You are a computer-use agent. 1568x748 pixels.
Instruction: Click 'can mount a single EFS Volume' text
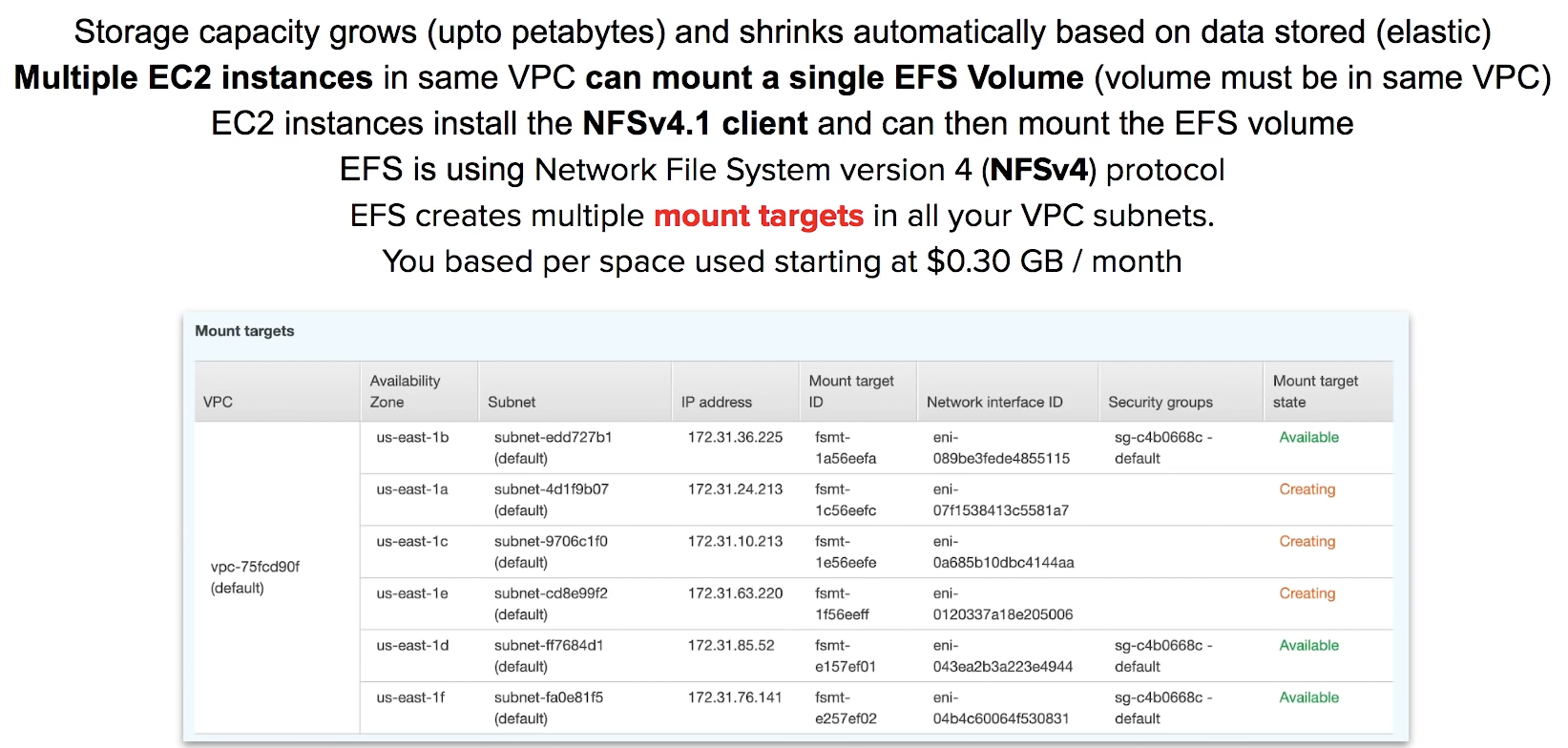click(x=834, y=77)
